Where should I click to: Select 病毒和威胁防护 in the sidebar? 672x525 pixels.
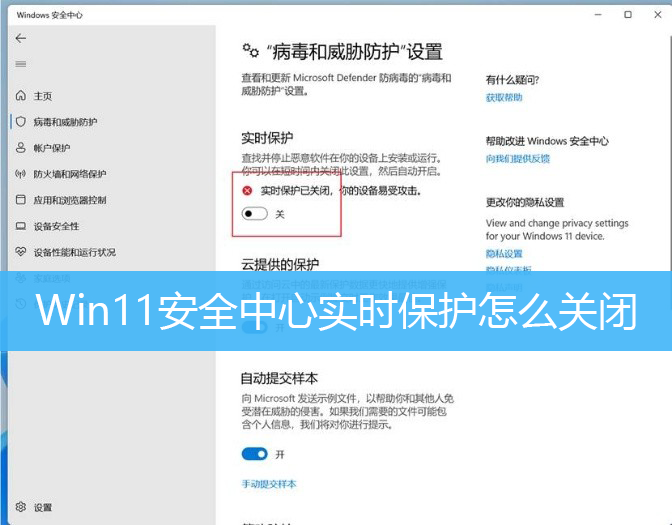[x=64, y=122]
